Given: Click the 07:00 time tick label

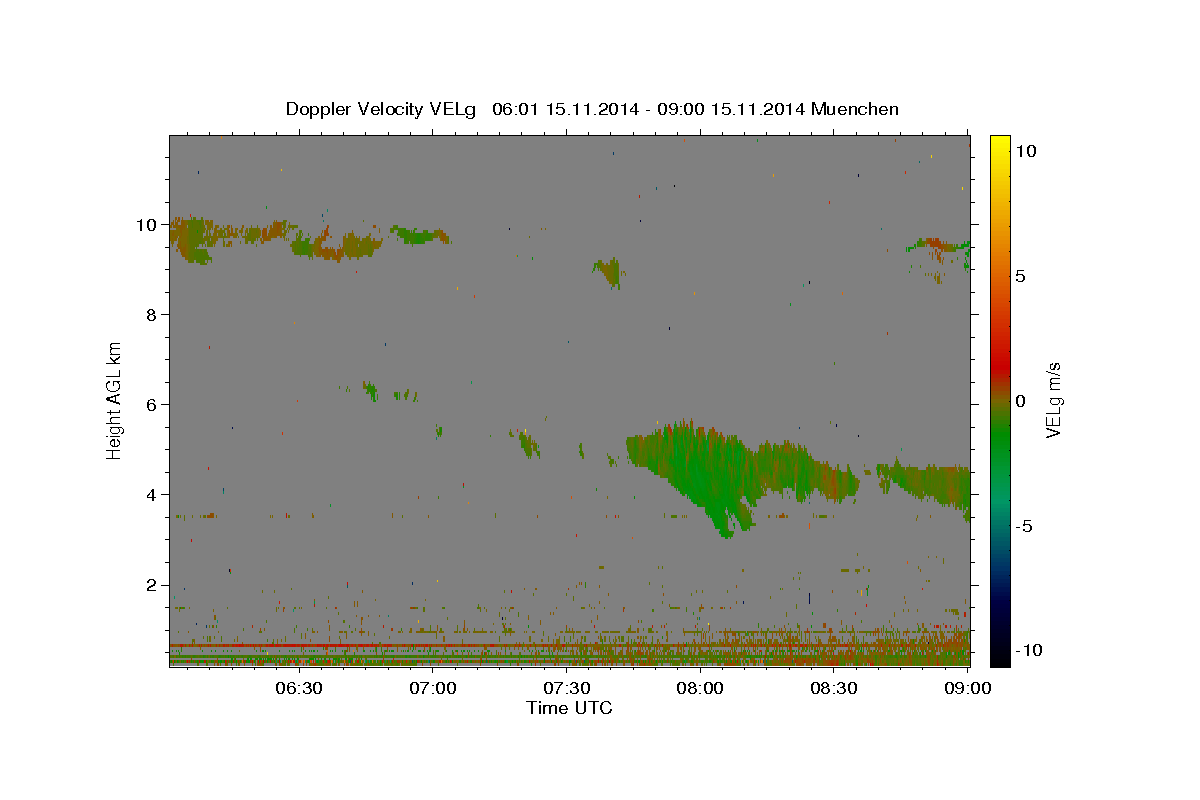Looking at the screenshot, I should (x=433, y=688).
